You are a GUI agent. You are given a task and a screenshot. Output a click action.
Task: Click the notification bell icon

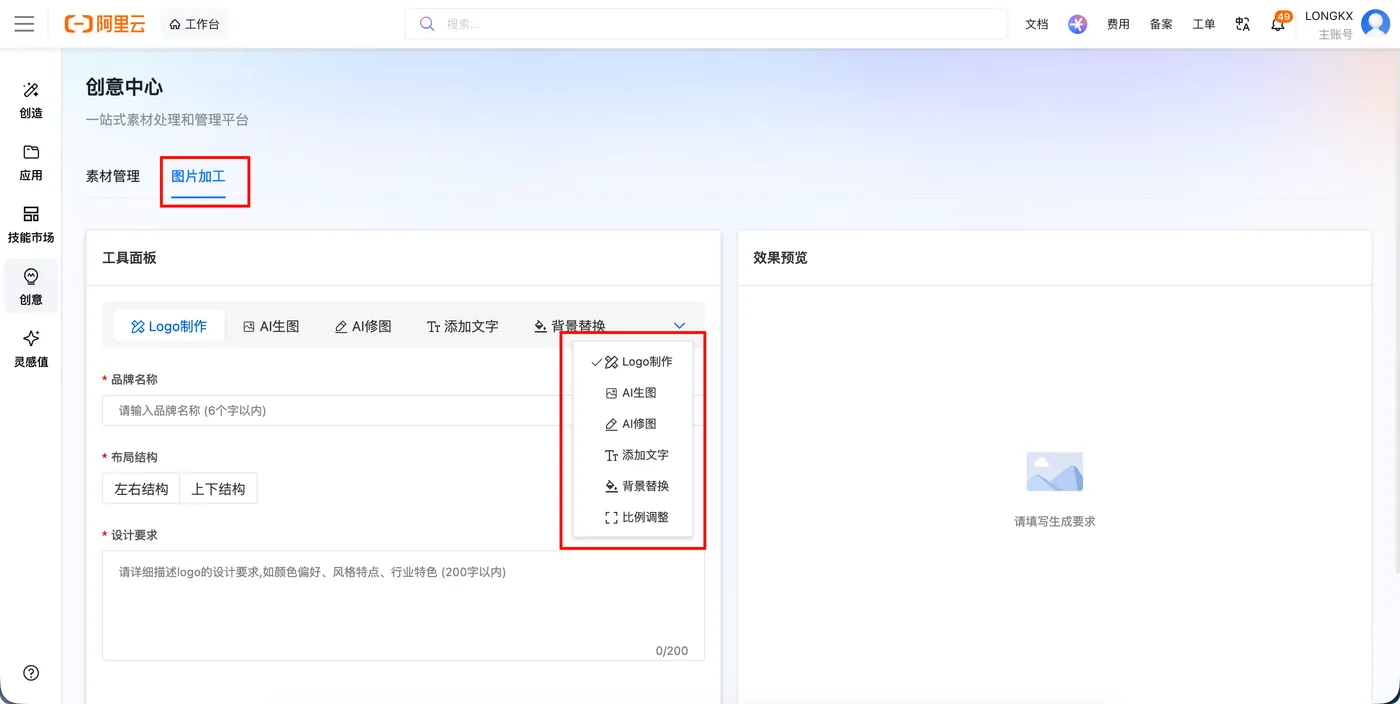click(x=1278, y=24)
